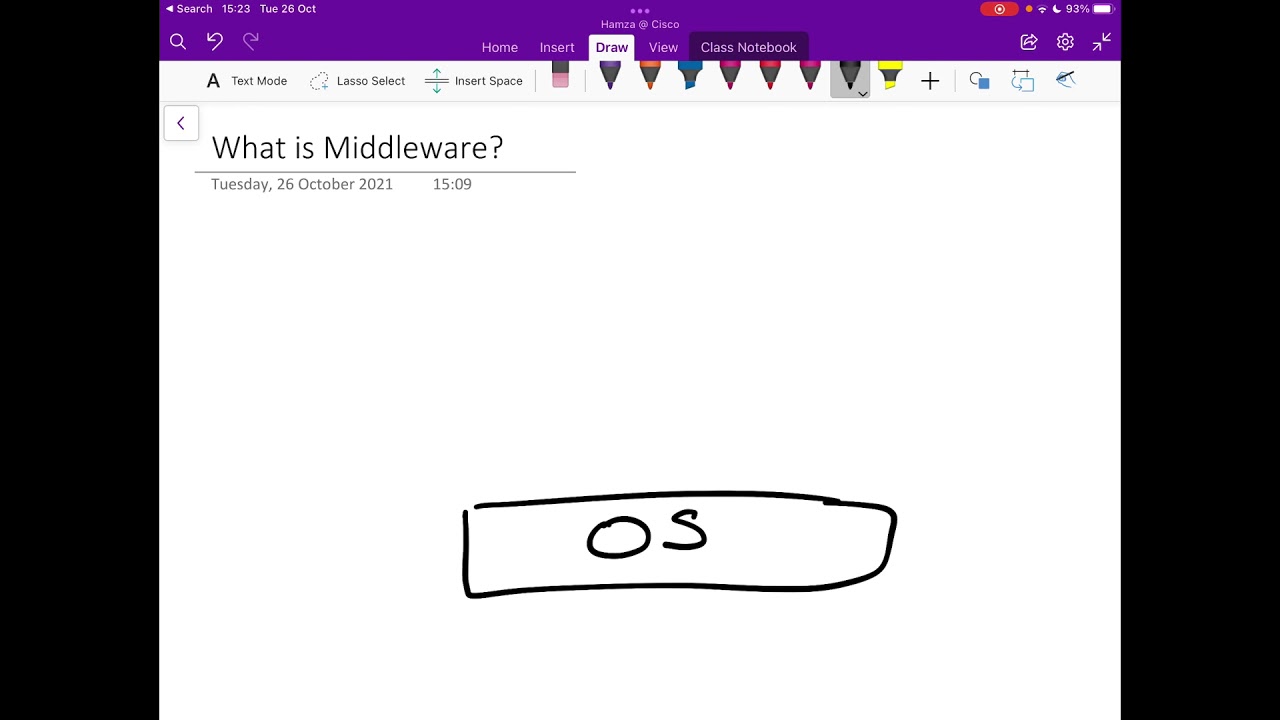Image resolution: width=1280 pixels, height=720 pixels.
Task: Expand black pen options dropdown
Action: coord(862,93)
